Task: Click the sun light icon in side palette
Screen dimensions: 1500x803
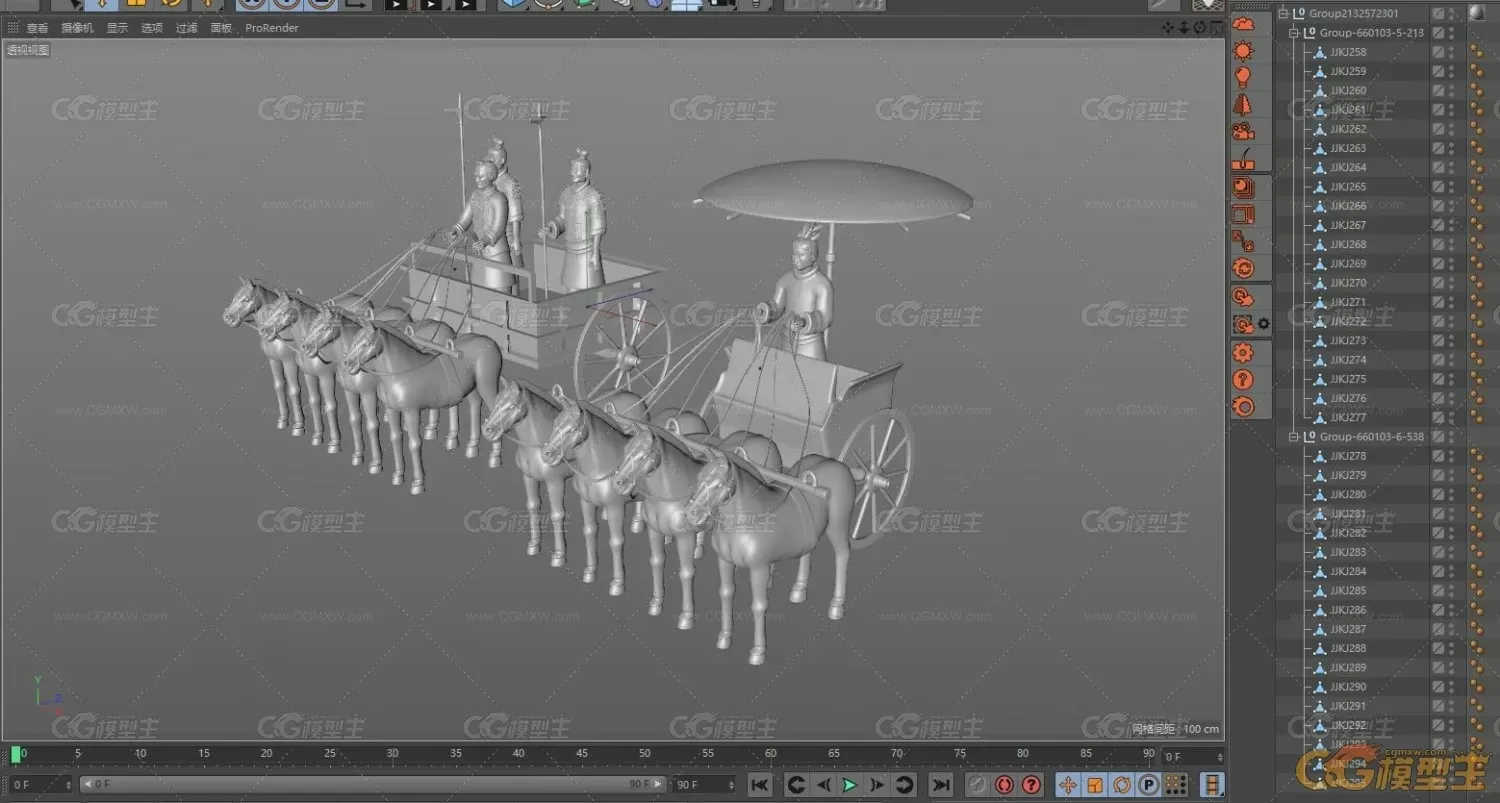Action: [x=1243, y=50]
